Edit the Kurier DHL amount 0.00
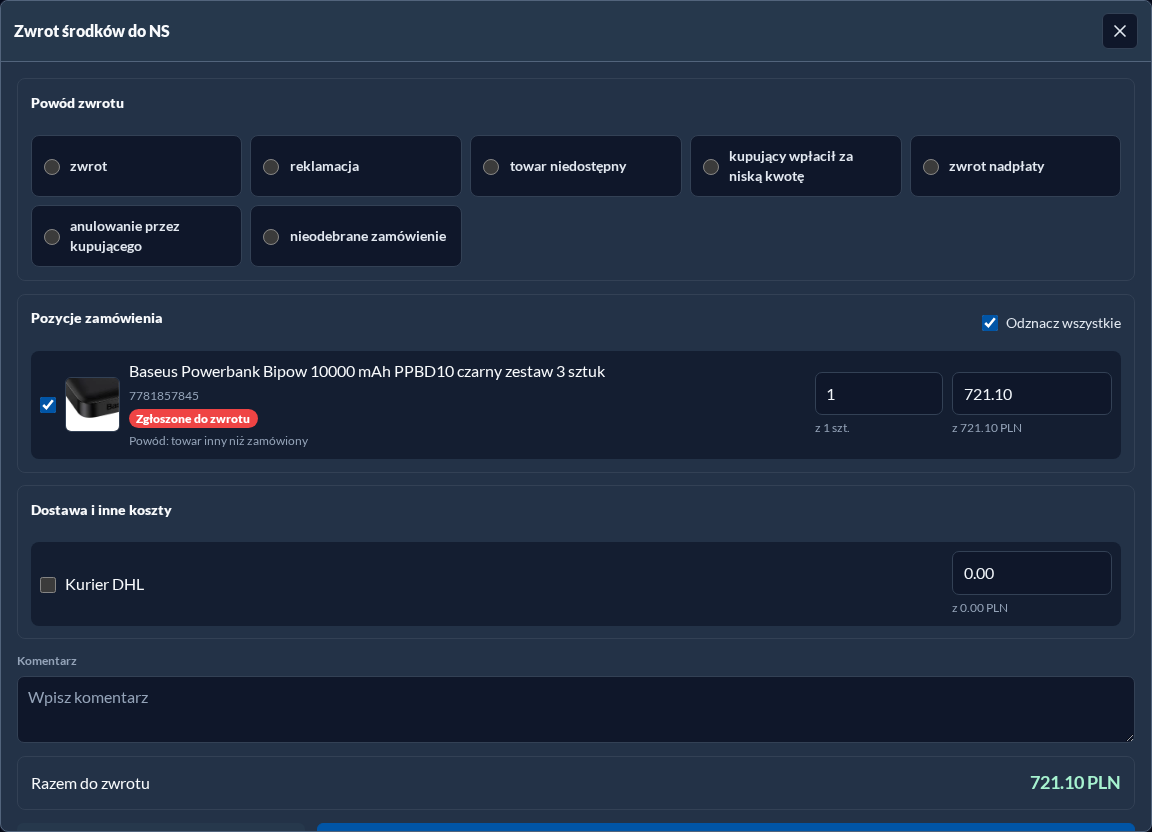 pos(1031,573)
